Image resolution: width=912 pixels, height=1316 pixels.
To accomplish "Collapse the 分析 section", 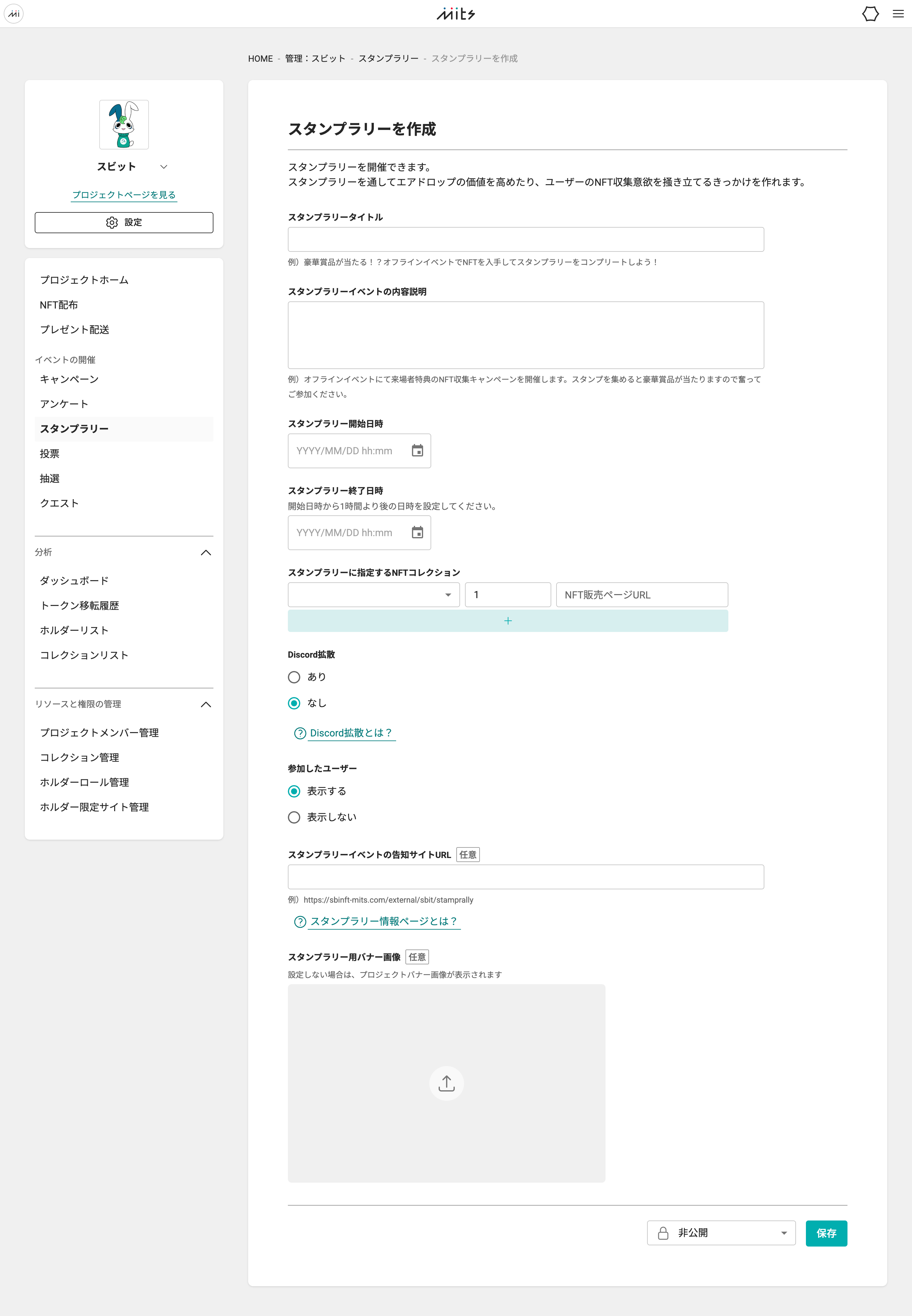I will click(206, 552).
